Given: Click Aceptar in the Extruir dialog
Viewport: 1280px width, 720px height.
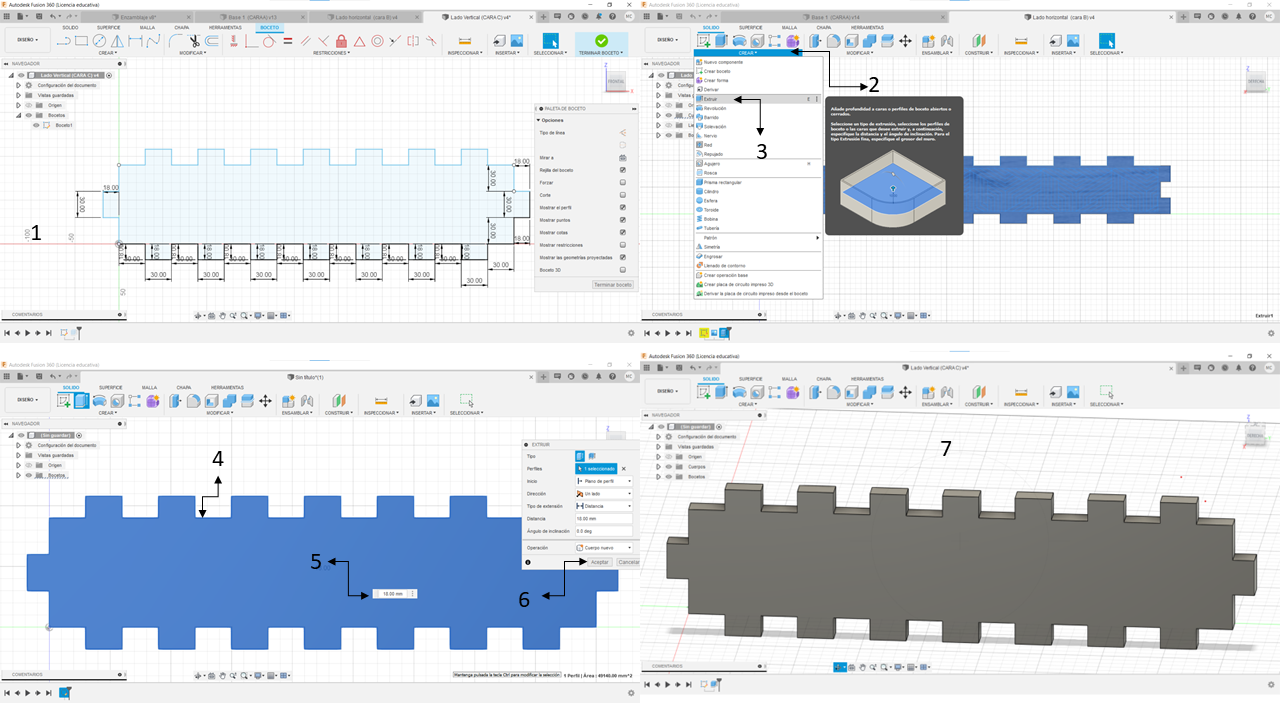Looking at the screenshot, I should tap(599, 562).
